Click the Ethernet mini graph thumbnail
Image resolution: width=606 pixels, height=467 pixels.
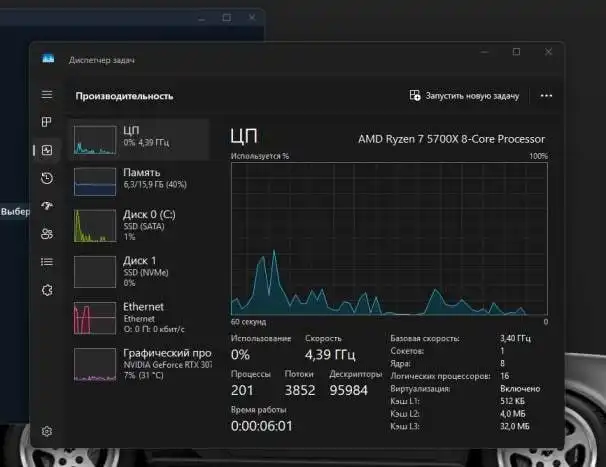95,318
